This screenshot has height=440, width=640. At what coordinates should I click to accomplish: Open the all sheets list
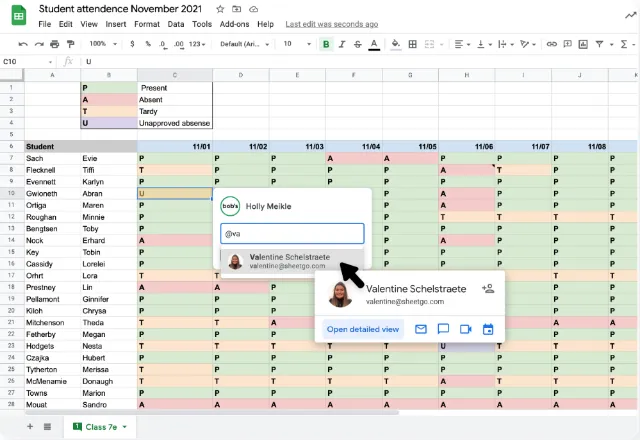tap(47, 427)
